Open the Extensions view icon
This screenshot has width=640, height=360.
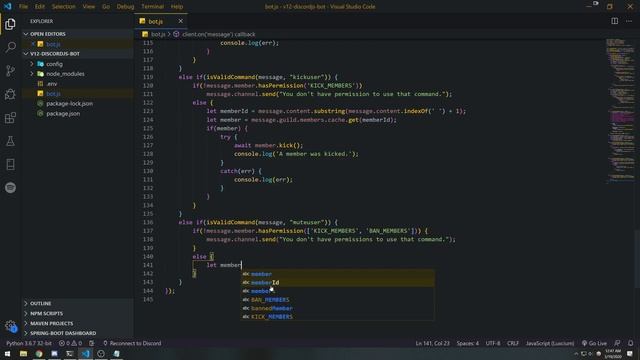point(10,118)
